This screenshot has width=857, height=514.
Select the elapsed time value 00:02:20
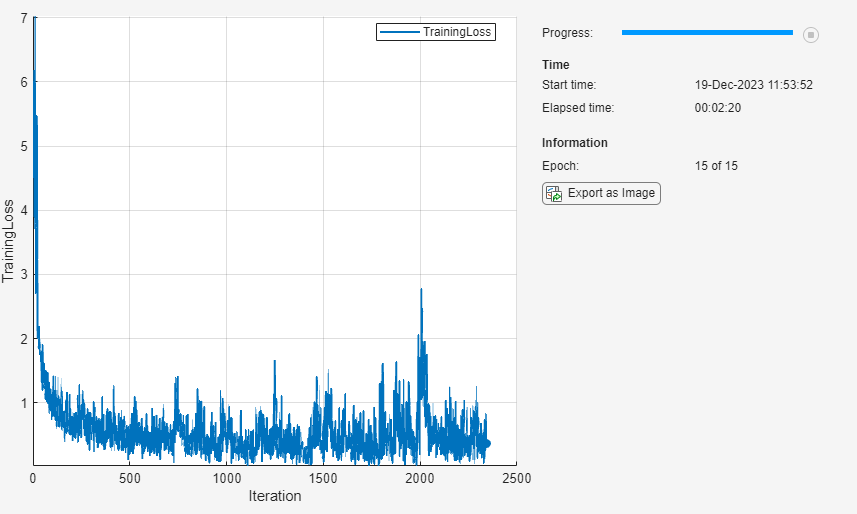tap(718, 108)
